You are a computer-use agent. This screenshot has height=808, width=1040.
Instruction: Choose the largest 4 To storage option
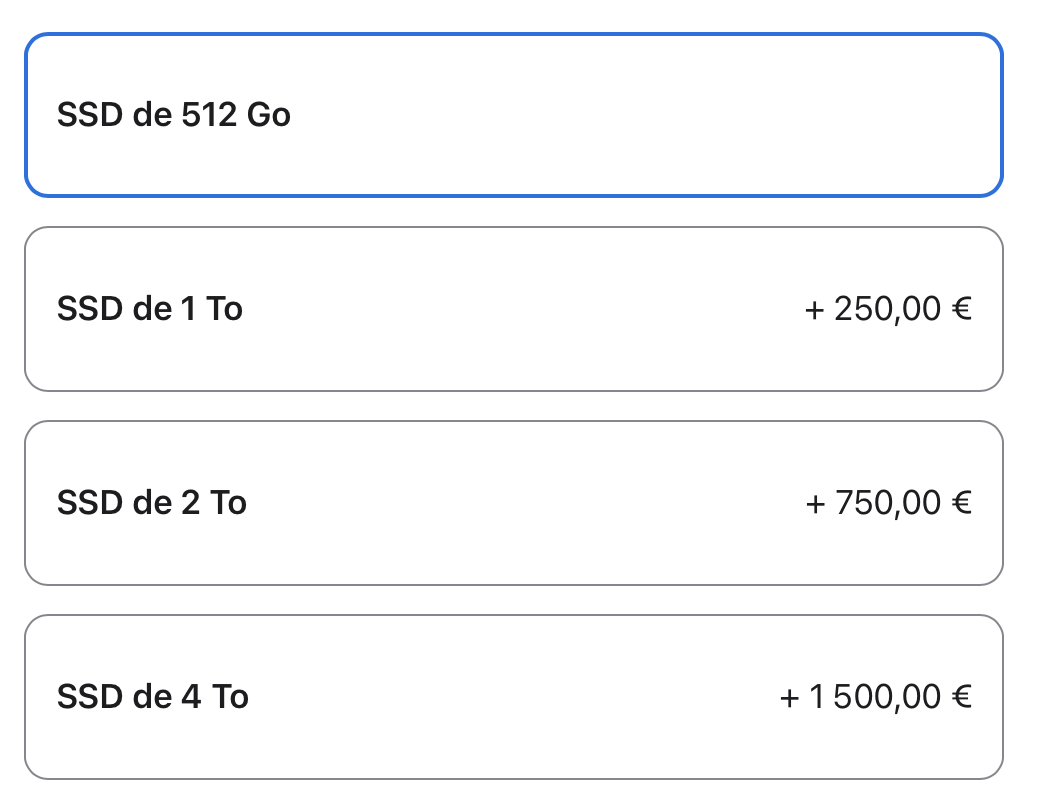(514, 697)
